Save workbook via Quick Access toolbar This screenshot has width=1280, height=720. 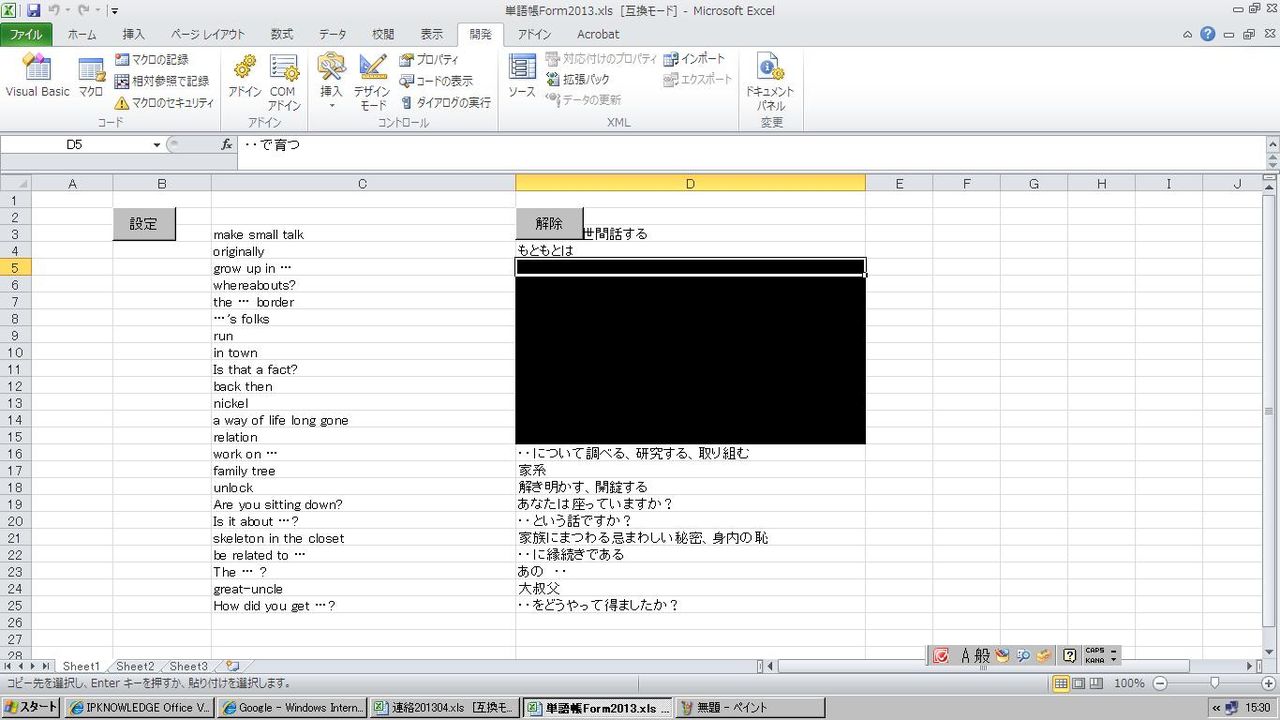33,10
